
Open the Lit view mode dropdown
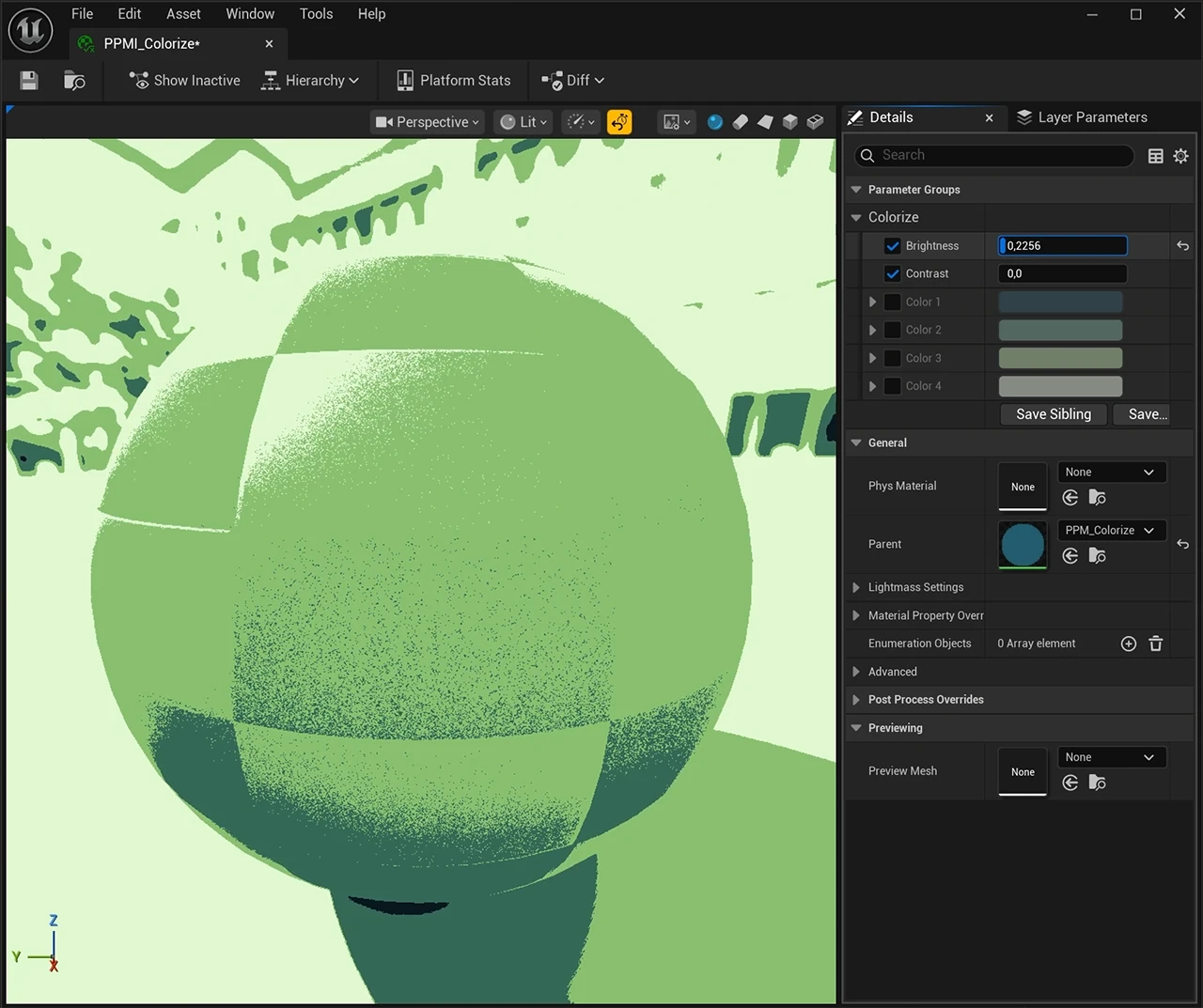pyautogui.click(x=523, y=122)
